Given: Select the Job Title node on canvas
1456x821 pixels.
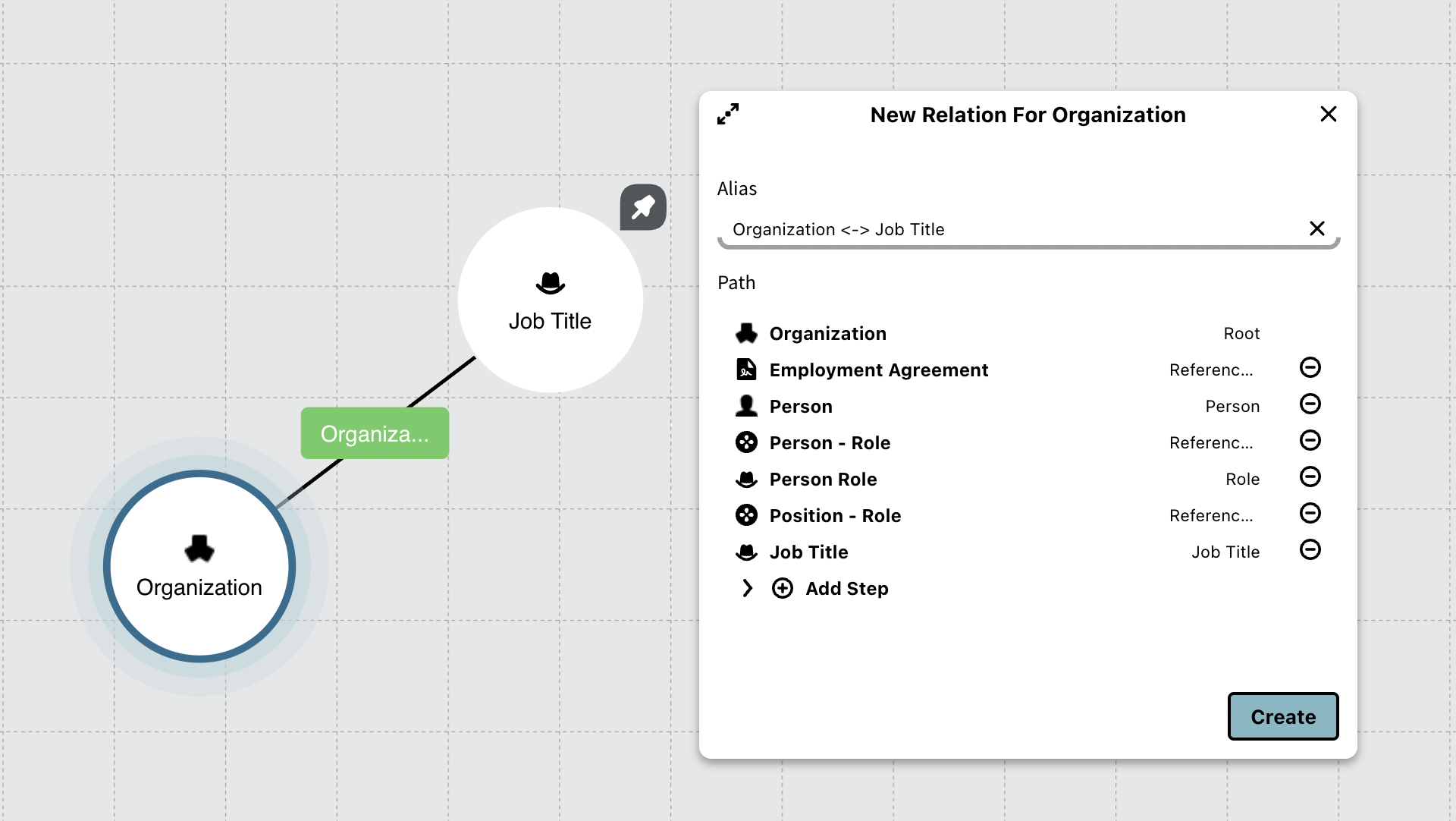Looking at the screenshot, I should coord(550,300).
